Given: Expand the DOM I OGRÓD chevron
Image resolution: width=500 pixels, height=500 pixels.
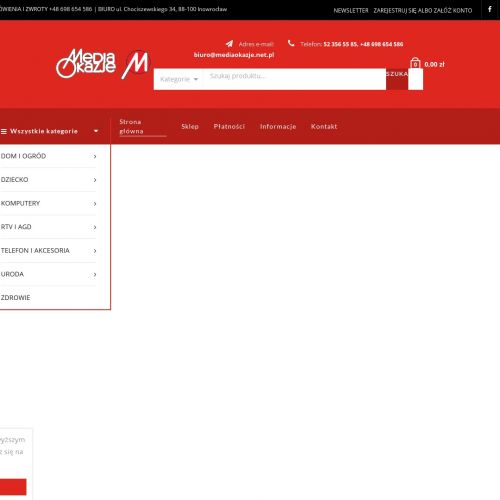Looking at the screenshot, I should tap(95, 156).
